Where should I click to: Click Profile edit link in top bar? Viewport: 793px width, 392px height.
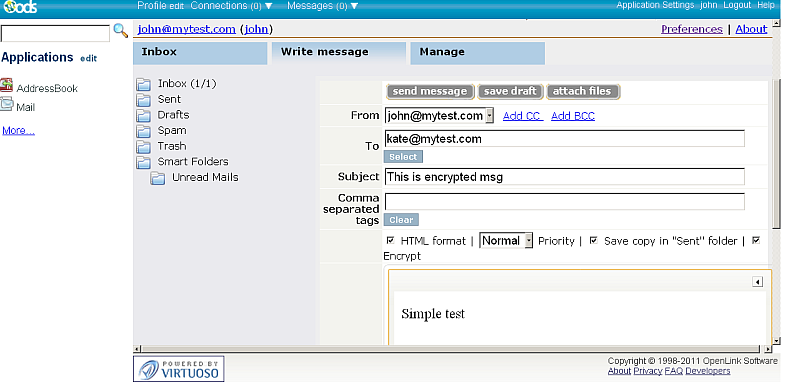[177, 6]
